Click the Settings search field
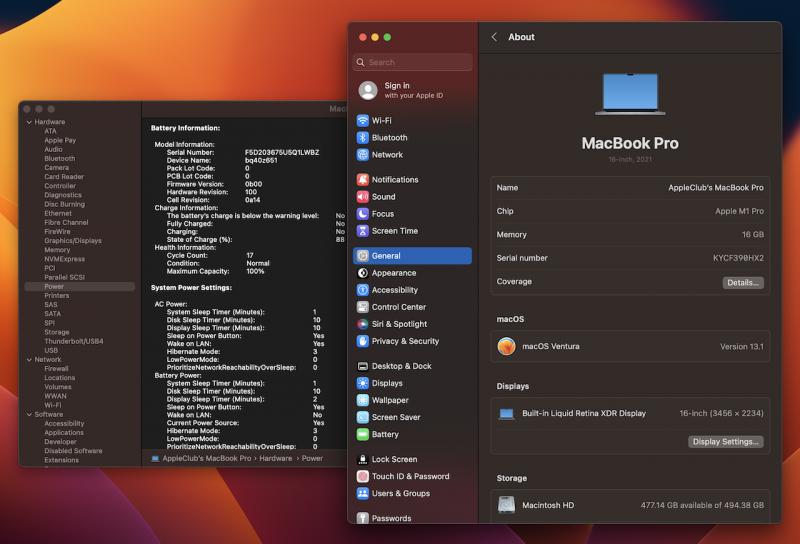The height and width of the screenshot is (544, 800). [x=412, y=62]
